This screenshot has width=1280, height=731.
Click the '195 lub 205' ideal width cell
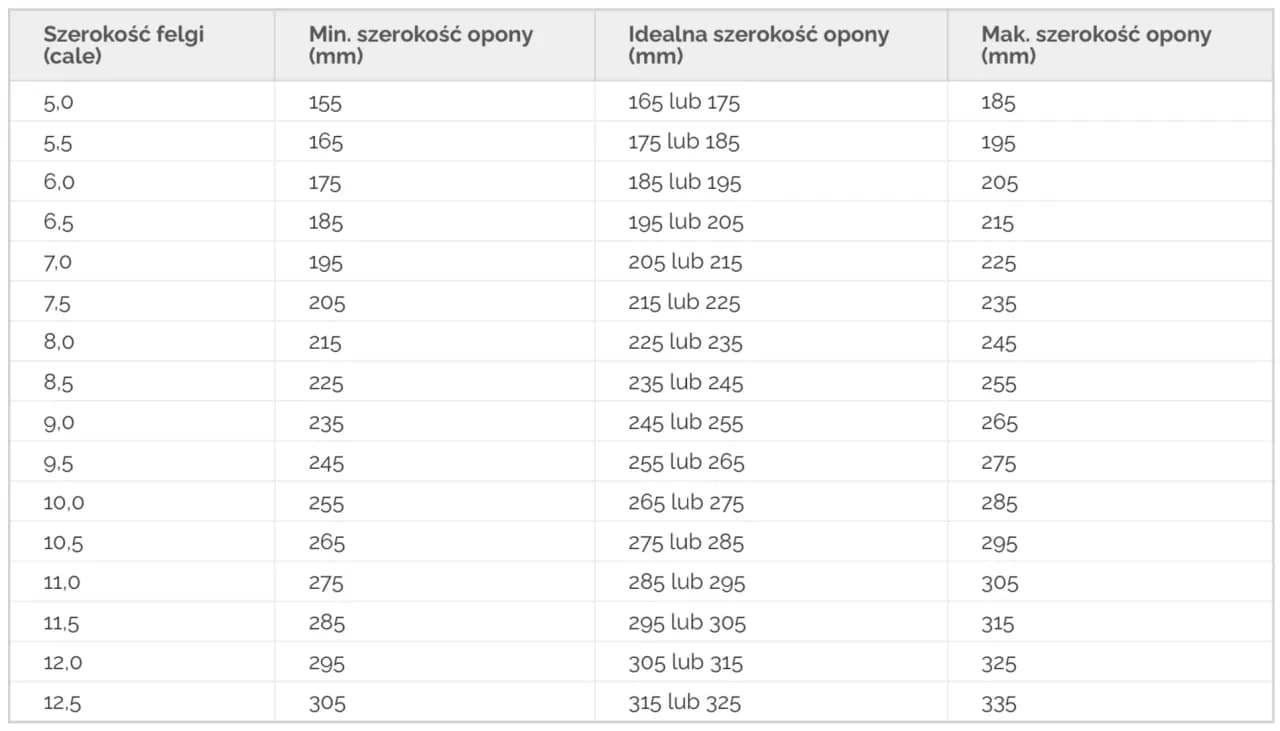pos(686,222)
